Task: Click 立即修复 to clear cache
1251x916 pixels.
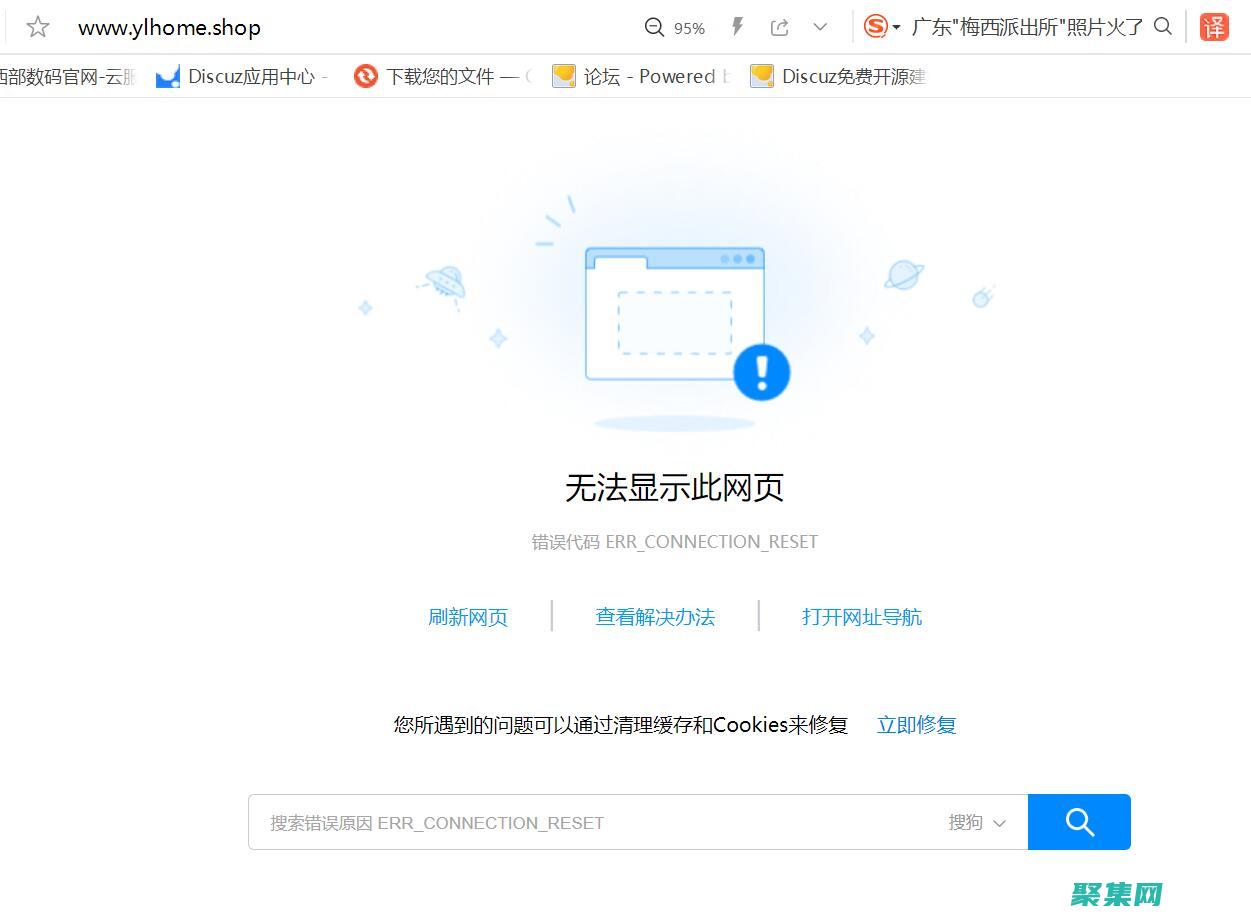Action: click(915, 724)
